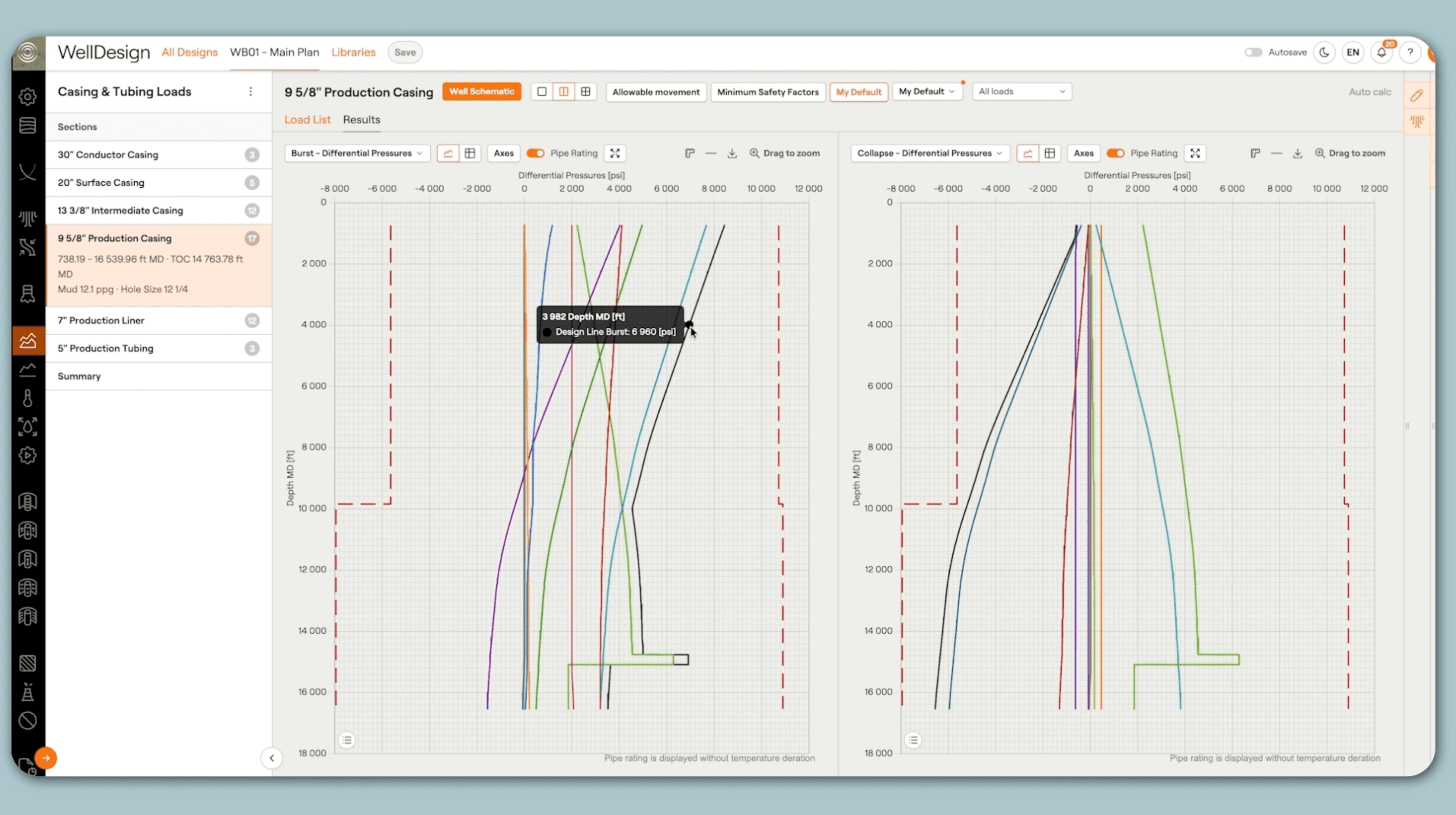Click the Minimum Safety Factors button
Viewport: 1456px width, 815px height.
click(768, 92)
